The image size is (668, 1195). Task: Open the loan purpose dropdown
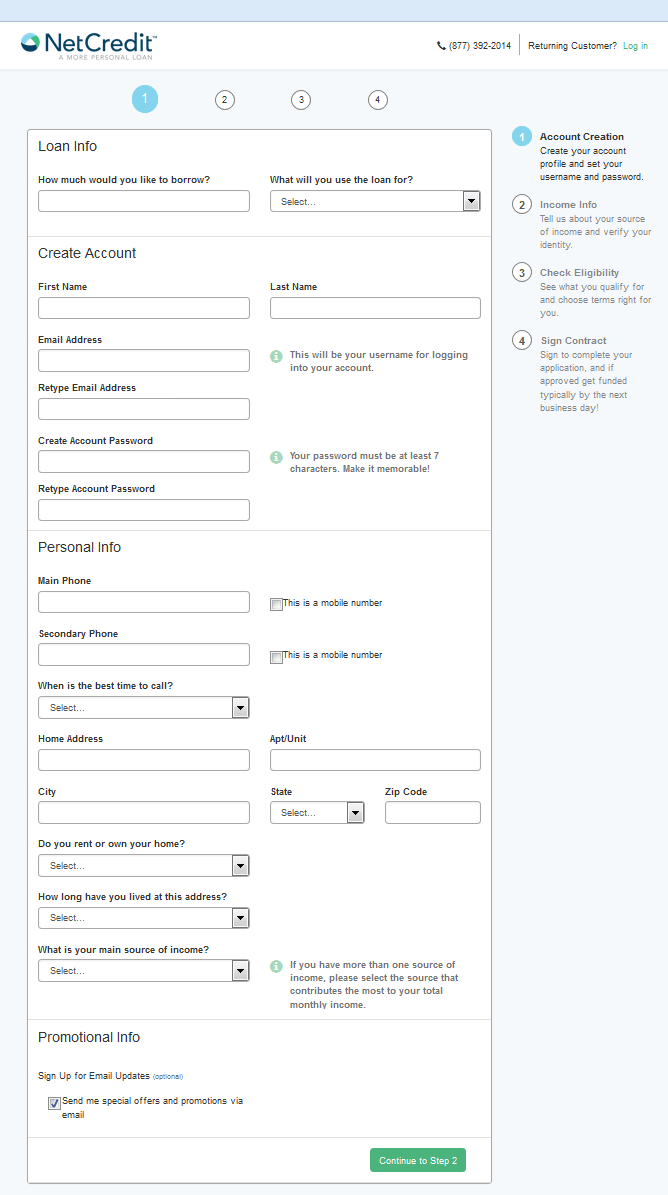point(376,201)
